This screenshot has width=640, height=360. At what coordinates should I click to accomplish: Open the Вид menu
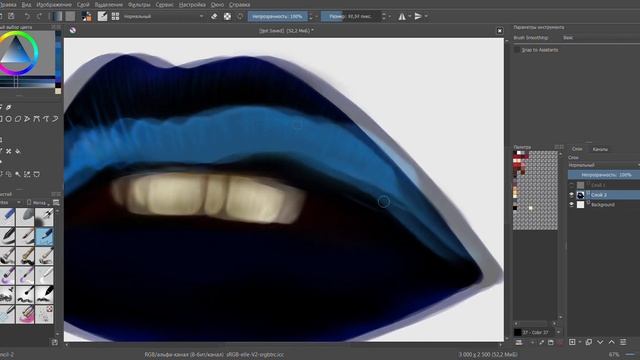[26, 5]
